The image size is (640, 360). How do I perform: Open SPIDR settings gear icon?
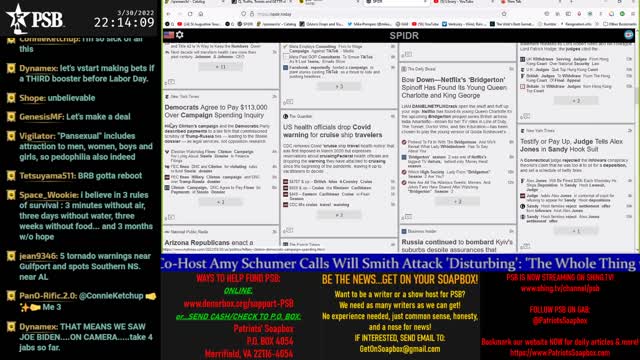click(x=180, y=35)
